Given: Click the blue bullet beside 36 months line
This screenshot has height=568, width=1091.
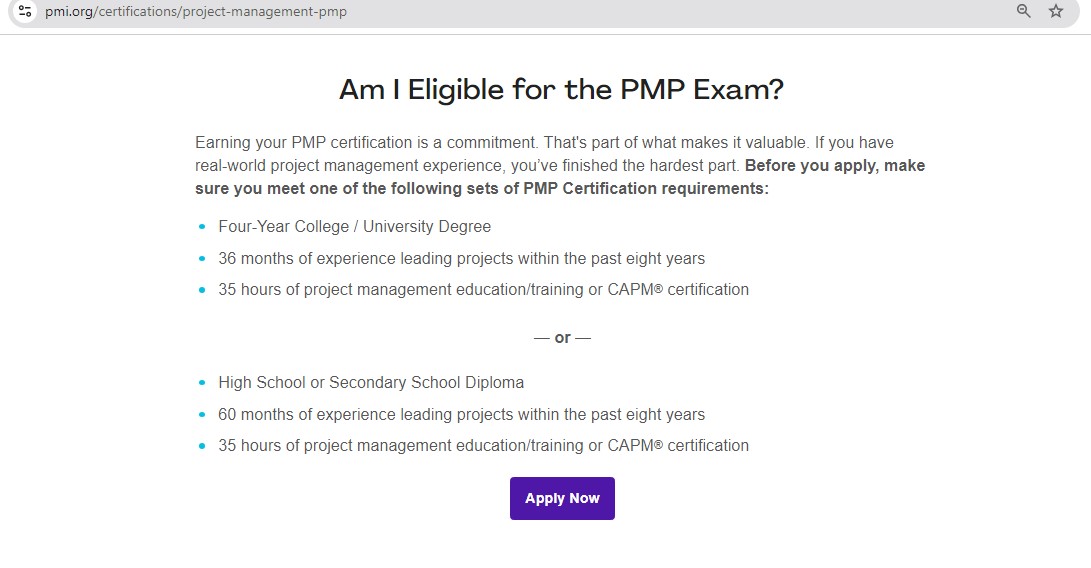Looking at the screenshot, I should tap(202, 259).
